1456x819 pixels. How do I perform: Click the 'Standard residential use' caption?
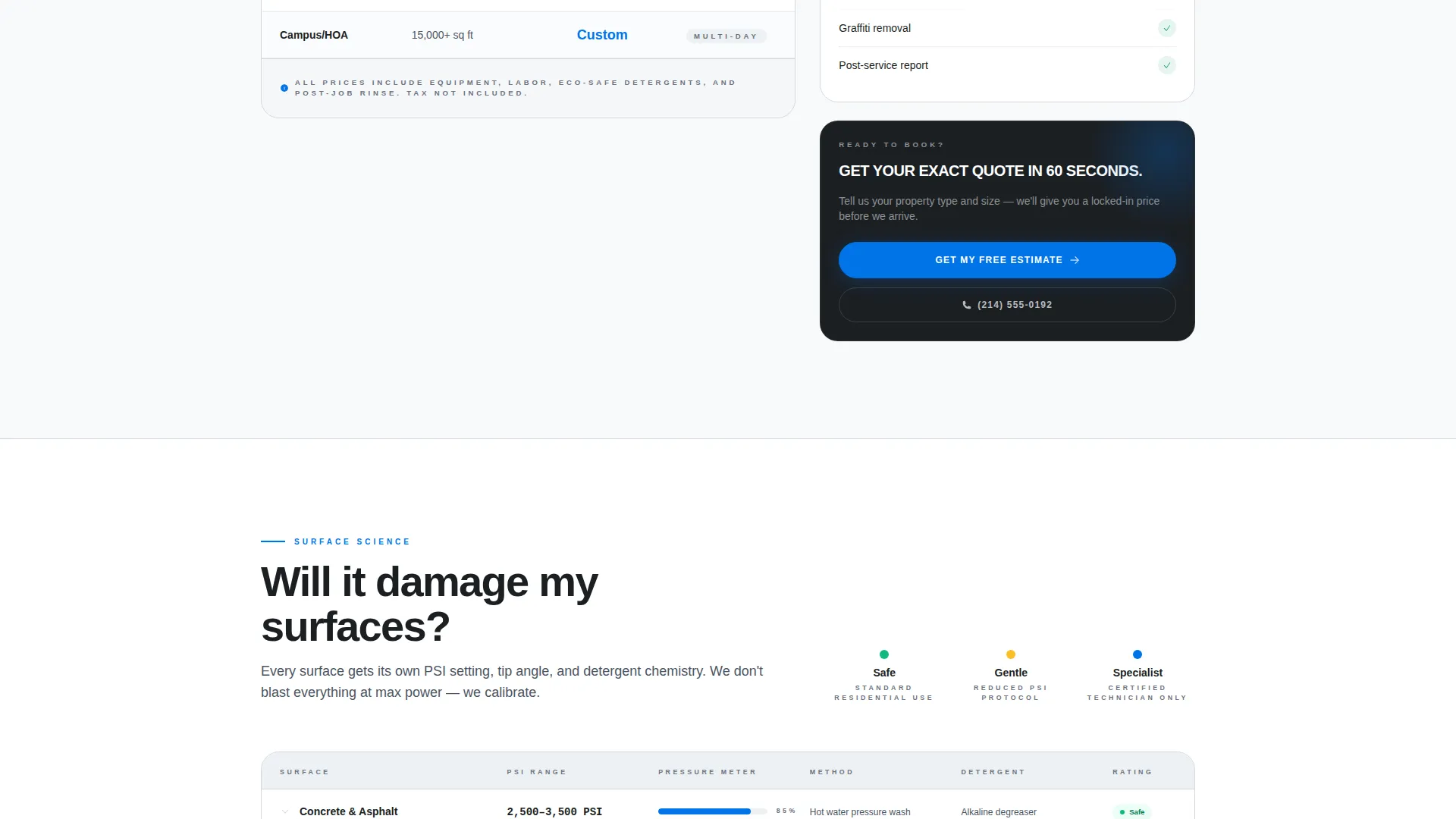(x=884, y=693)
